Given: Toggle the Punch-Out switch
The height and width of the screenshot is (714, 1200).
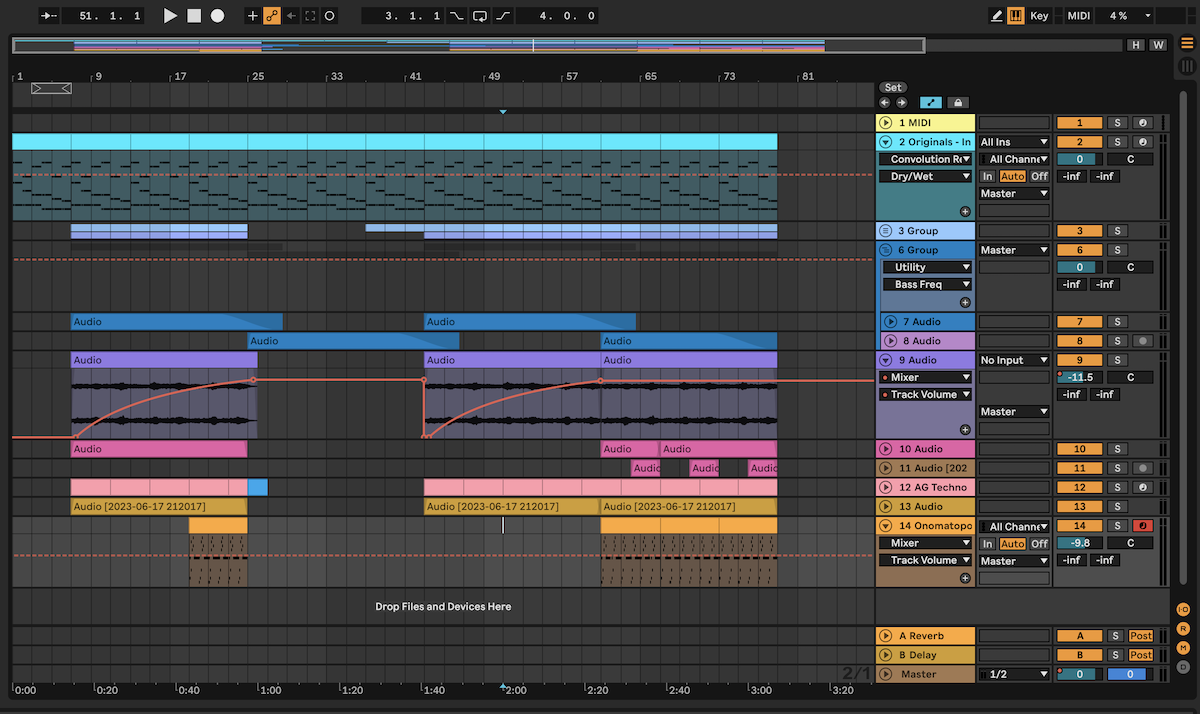Looking at the screenshot, I should point(503,16).
